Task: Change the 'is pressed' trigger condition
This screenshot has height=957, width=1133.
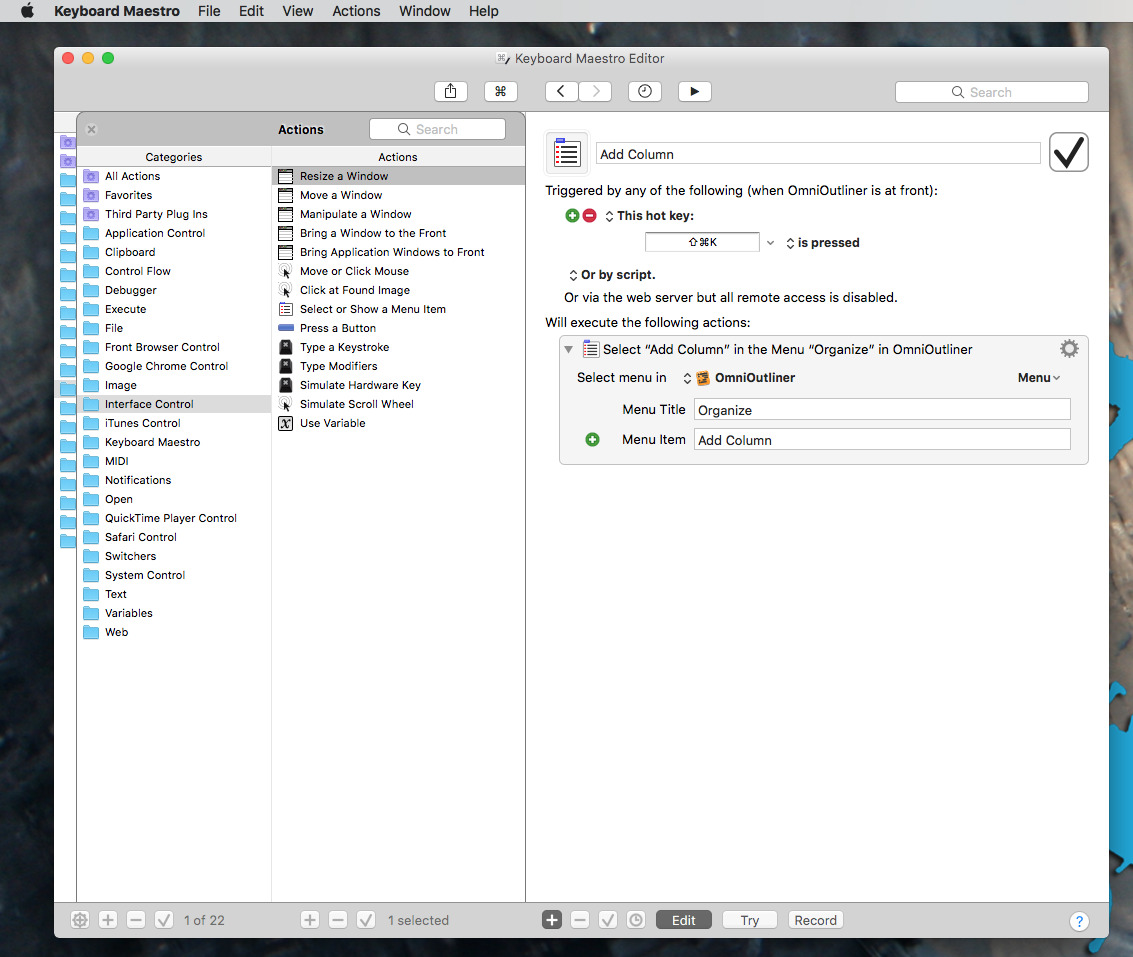Action: click(823, 243)
